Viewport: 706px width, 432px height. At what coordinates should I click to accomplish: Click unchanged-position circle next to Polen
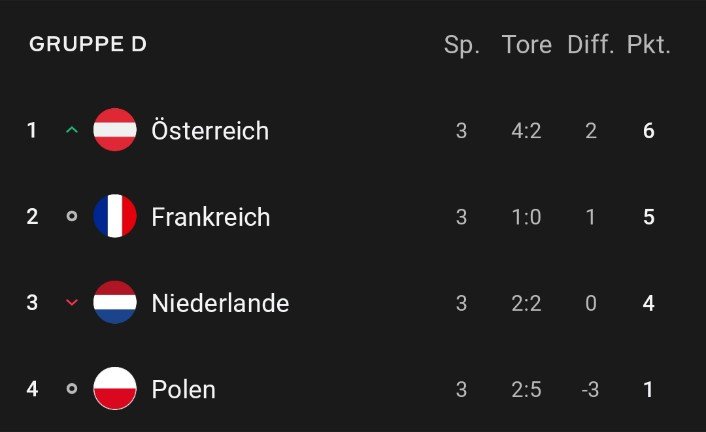tap(72, 388)
